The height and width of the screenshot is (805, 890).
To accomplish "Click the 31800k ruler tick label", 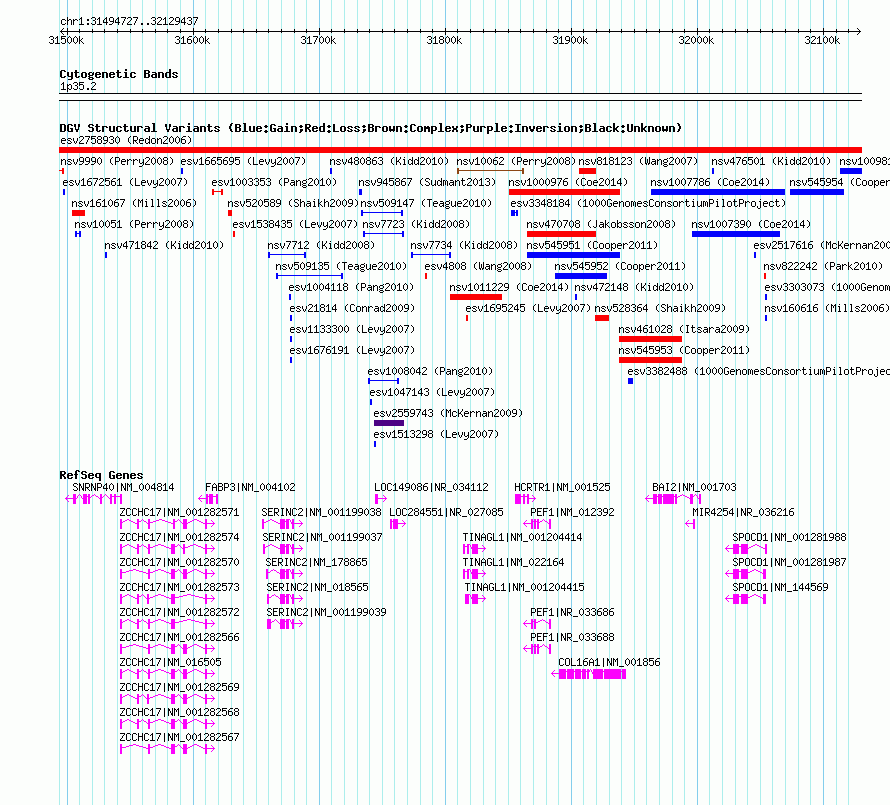I will coord(444,40).
